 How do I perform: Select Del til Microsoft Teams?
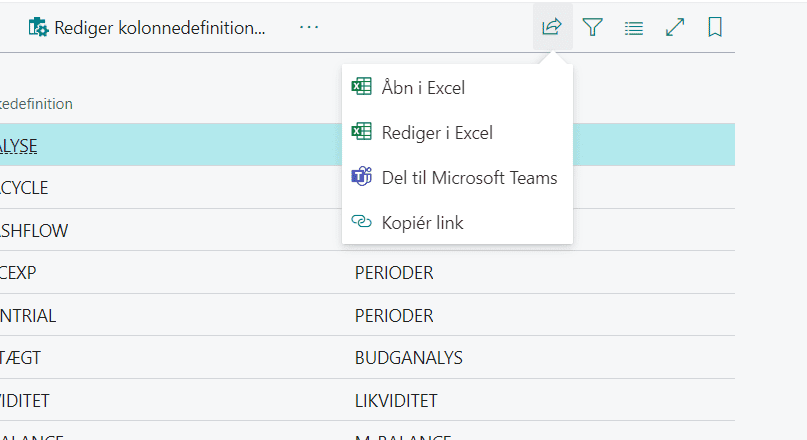pyautogui.click(x=469, y=178)
